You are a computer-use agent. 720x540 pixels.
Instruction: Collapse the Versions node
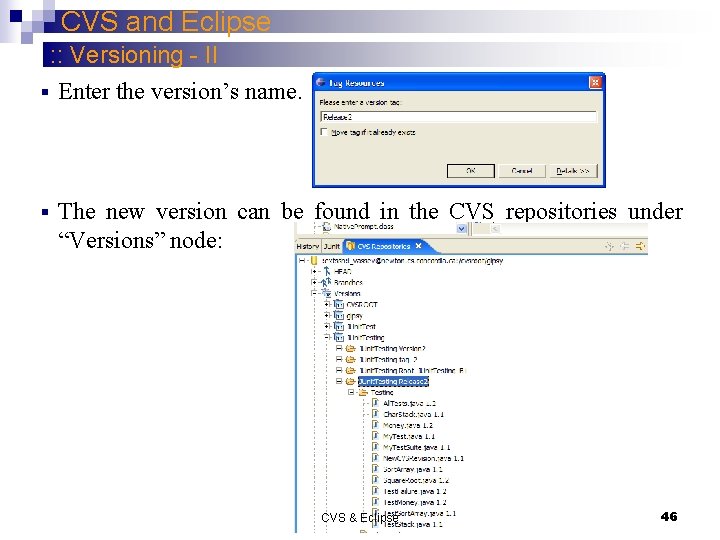[x=314, y=293]
